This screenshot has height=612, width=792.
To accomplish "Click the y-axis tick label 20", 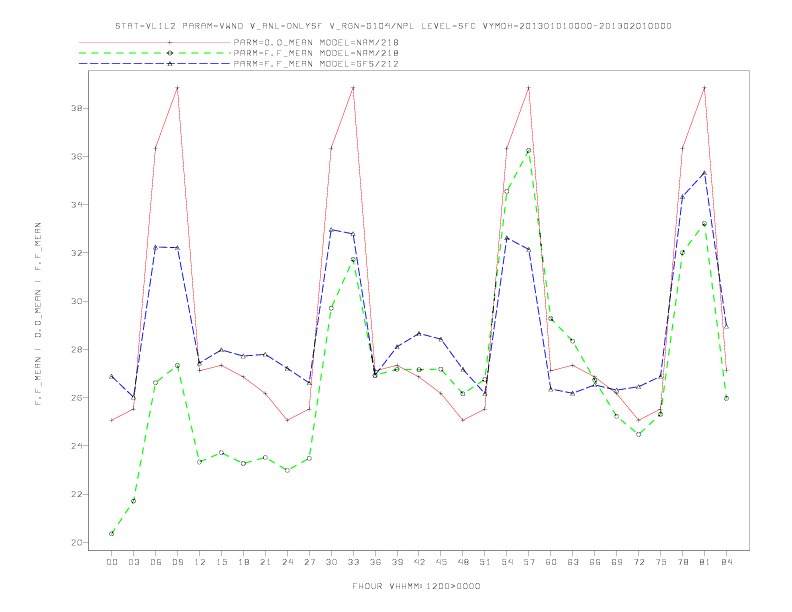I will [x=77, y=543].
